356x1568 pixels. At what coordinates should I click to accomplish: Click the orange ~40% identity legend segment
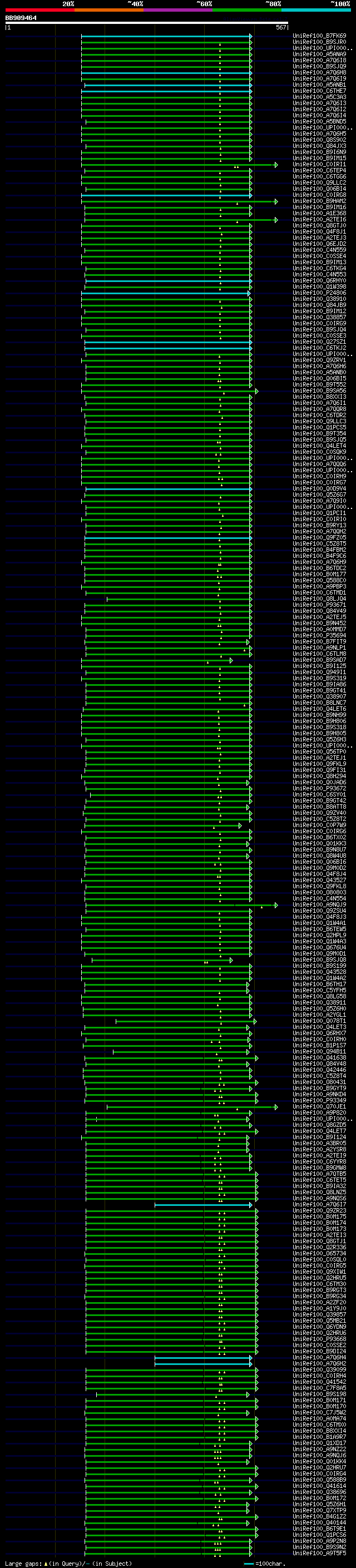click(109, 10)
